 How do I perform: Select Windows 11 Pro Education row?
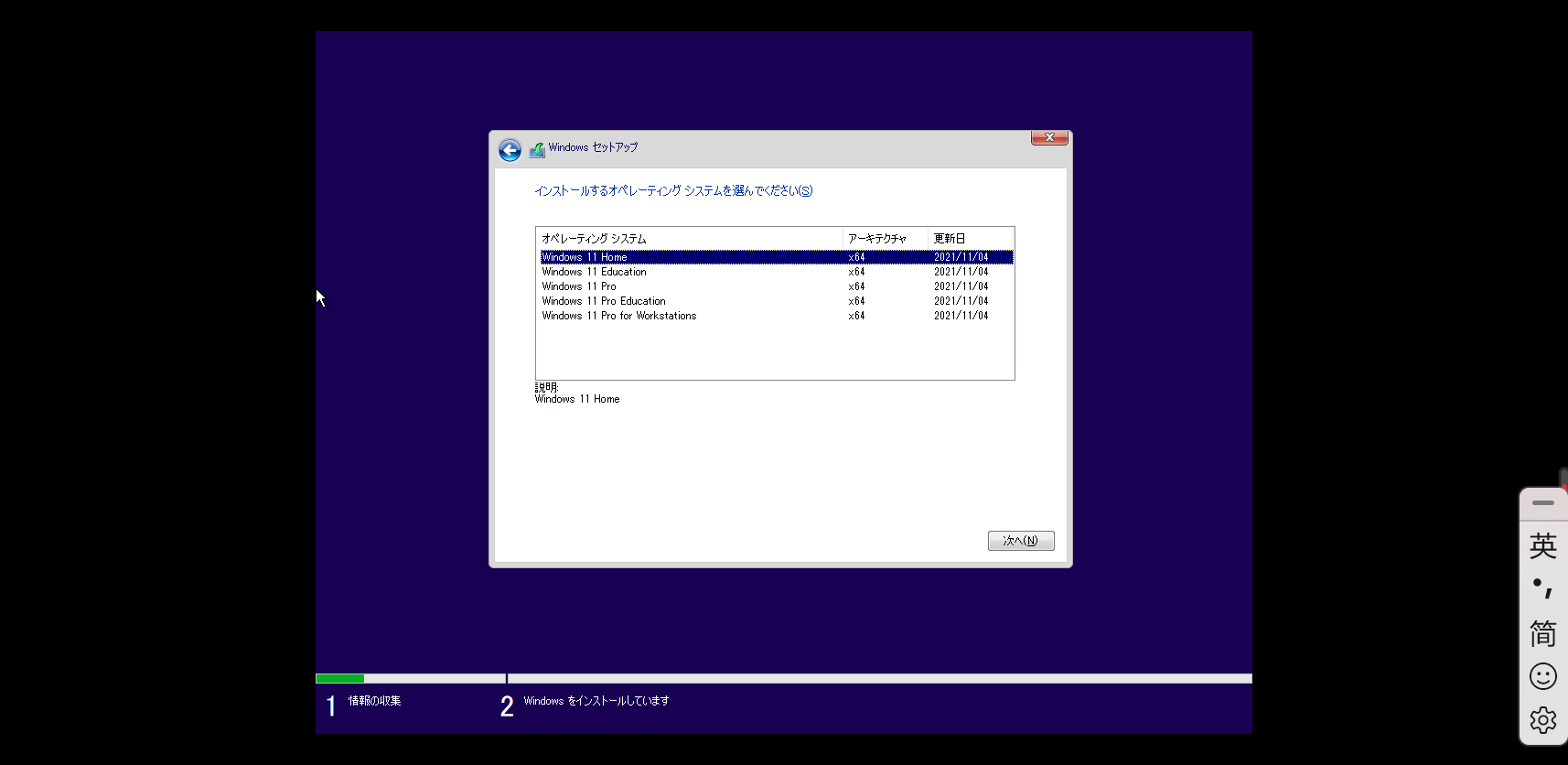tap(776, 301)
